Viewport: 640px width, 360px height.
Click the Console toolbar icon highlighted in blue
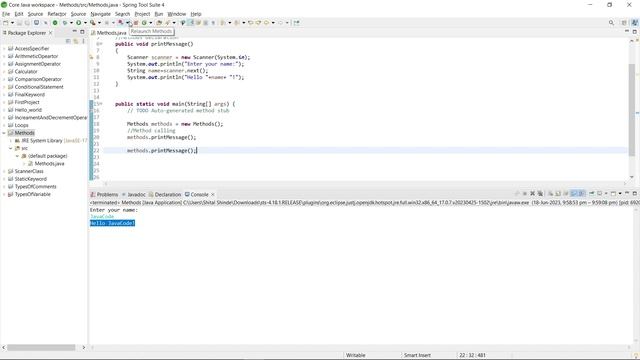pos(573,193)
